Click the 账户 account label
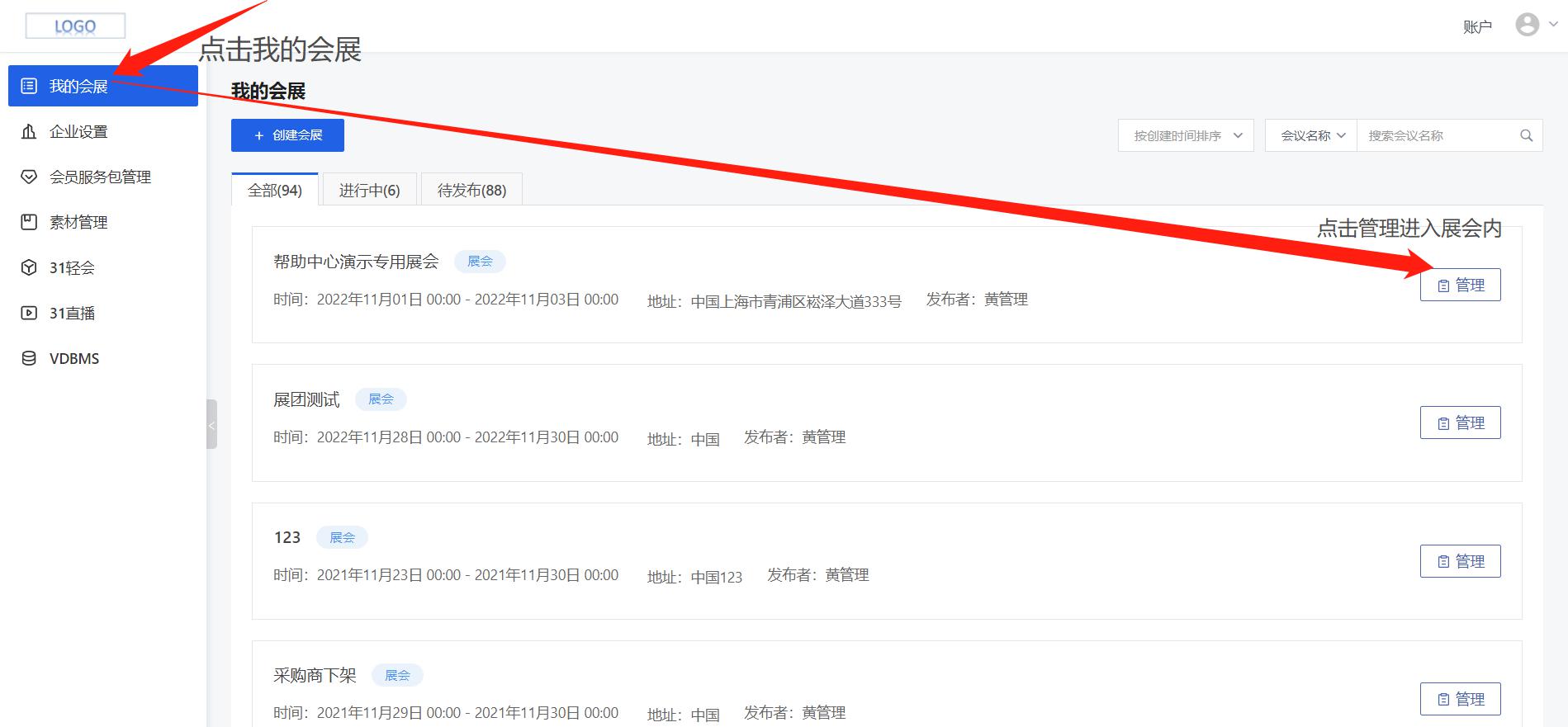Image resolution: width=1568 pixels, height=727 pixels. (x=1477, y=27)
